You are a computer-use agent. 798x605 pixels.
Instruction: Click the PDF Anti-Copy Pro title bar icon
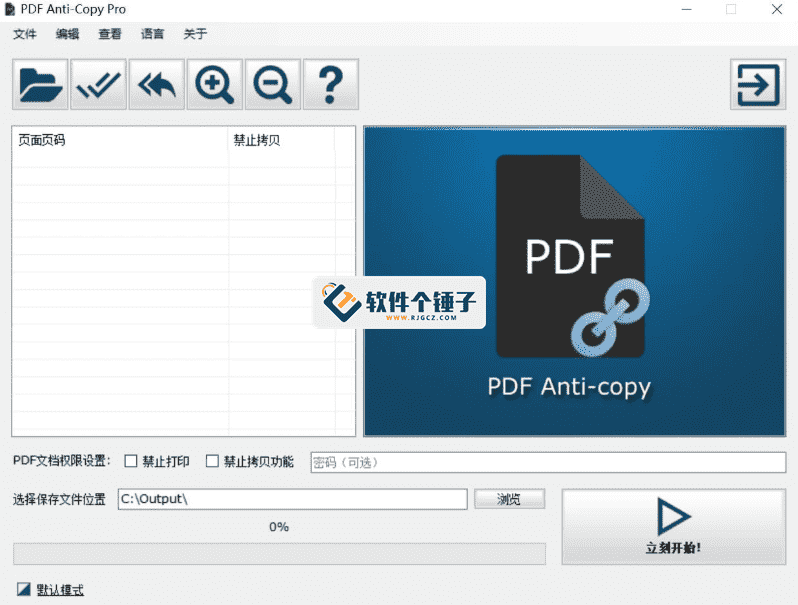[x=10, y=9]
